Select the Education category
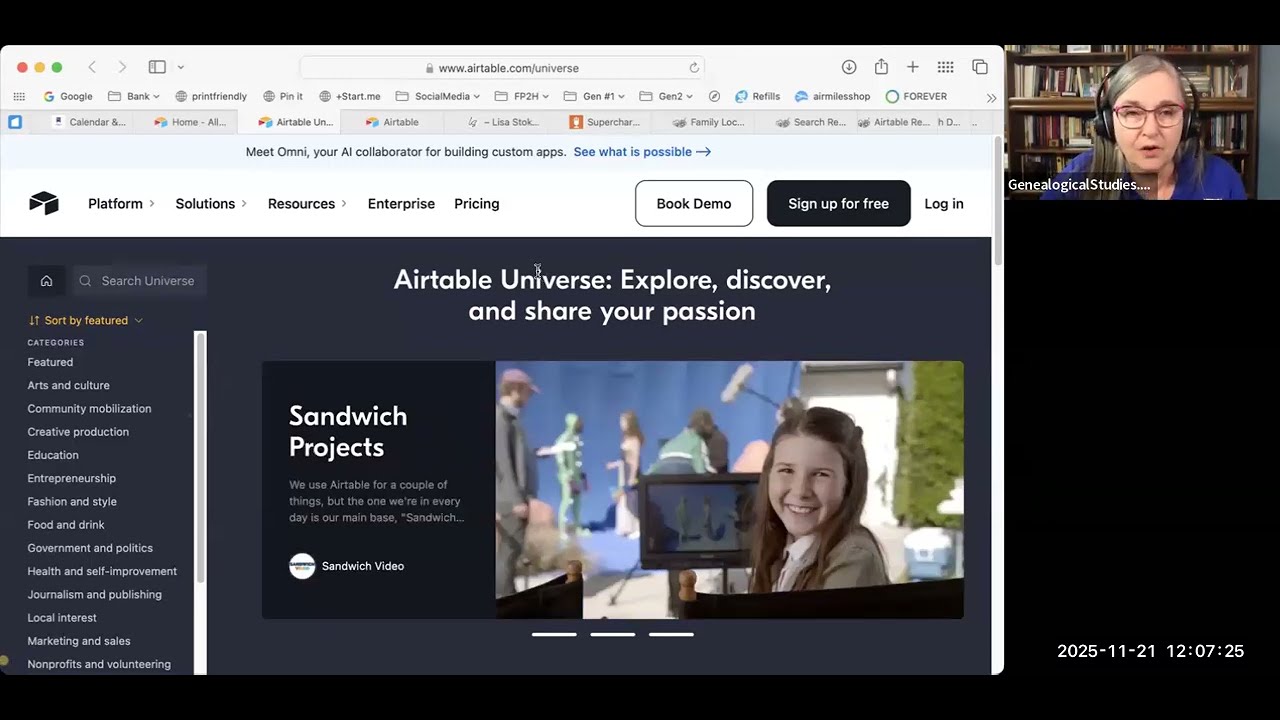 53,455
